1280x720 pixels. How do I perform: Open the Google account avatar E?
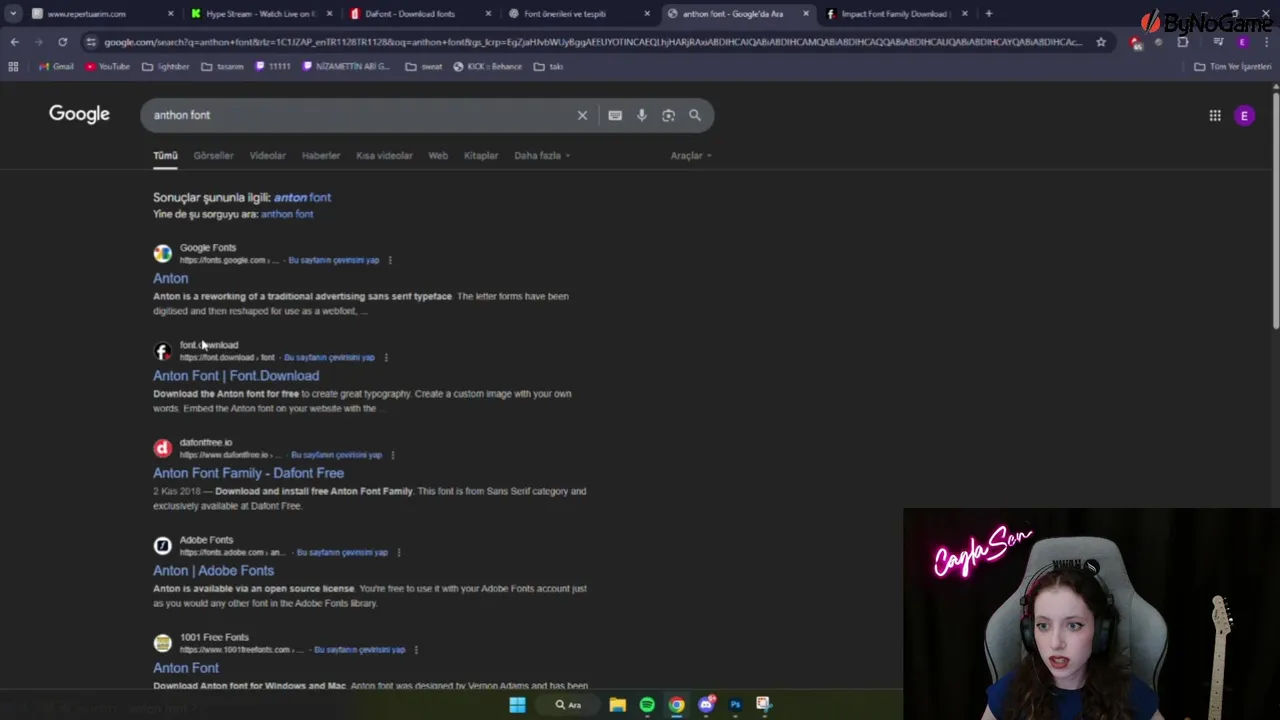[x=1244, y=116]
